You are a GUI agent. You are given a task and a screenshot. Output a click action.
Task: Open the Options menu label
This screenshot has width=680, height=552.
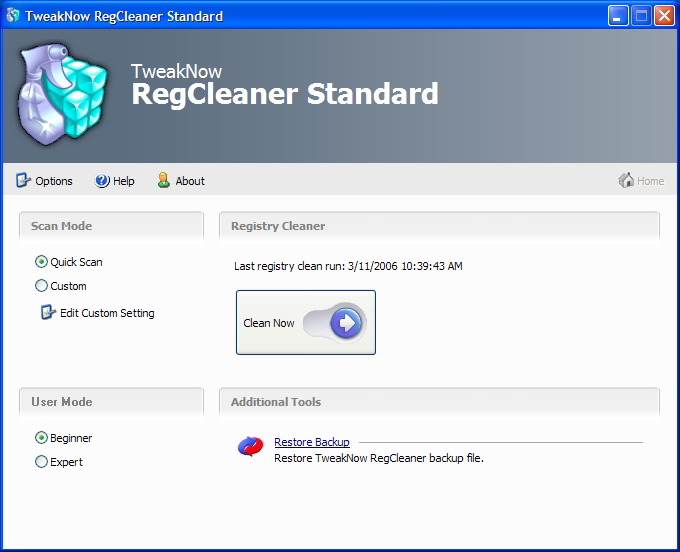pos(54,181)
